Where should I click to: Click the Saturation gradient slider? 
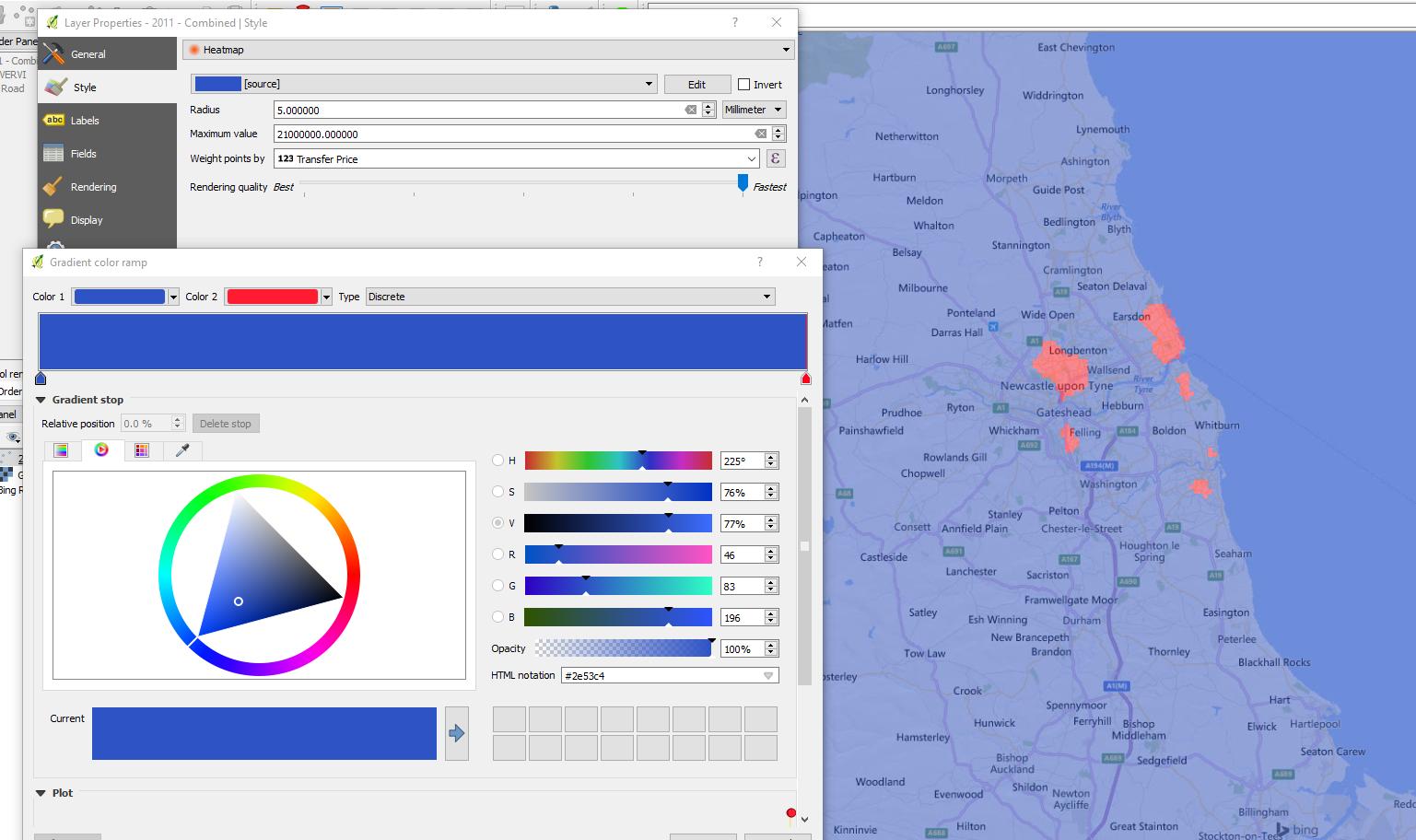618,492
